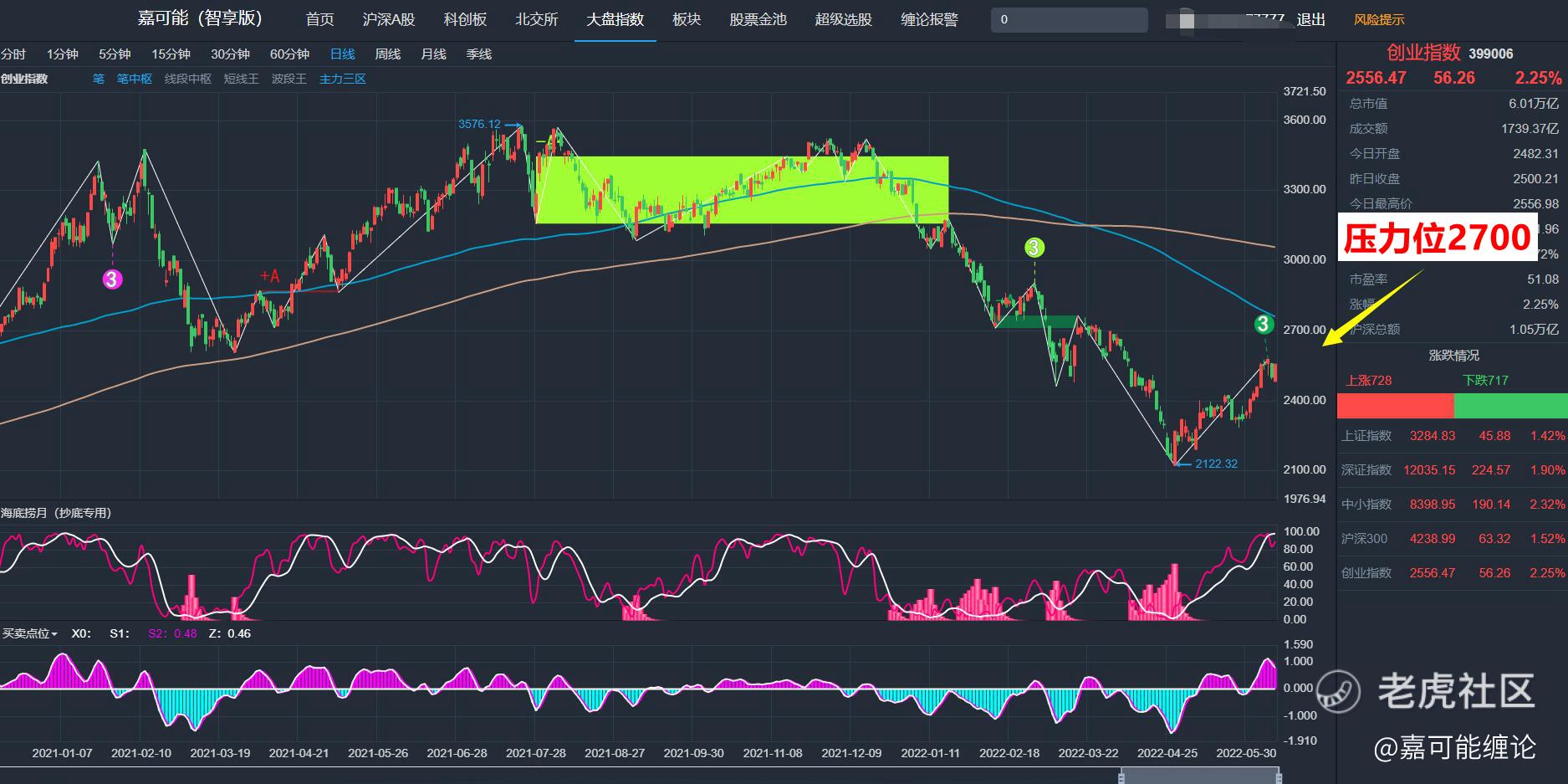
Task: Switch chart to 分时 view
Action: (x=13, y=54)
